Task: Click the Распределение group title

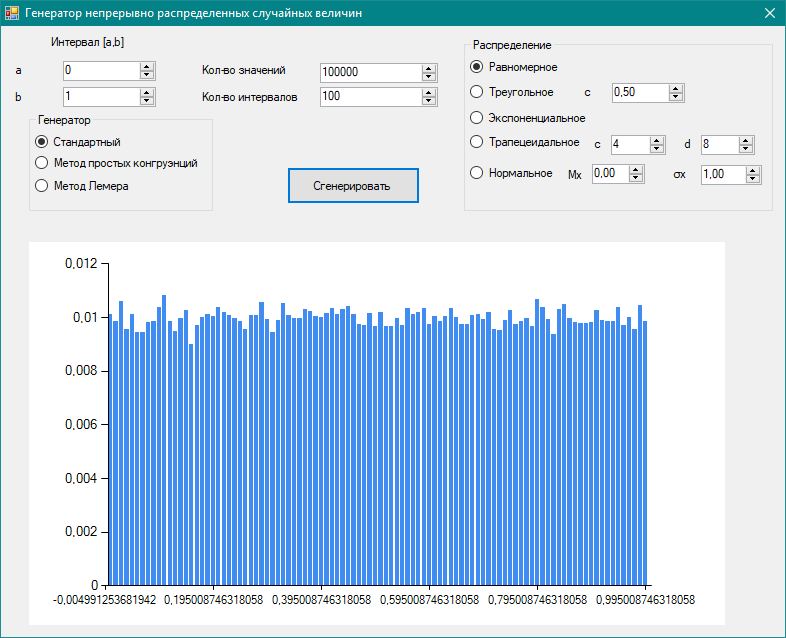Action: [512, 45]
